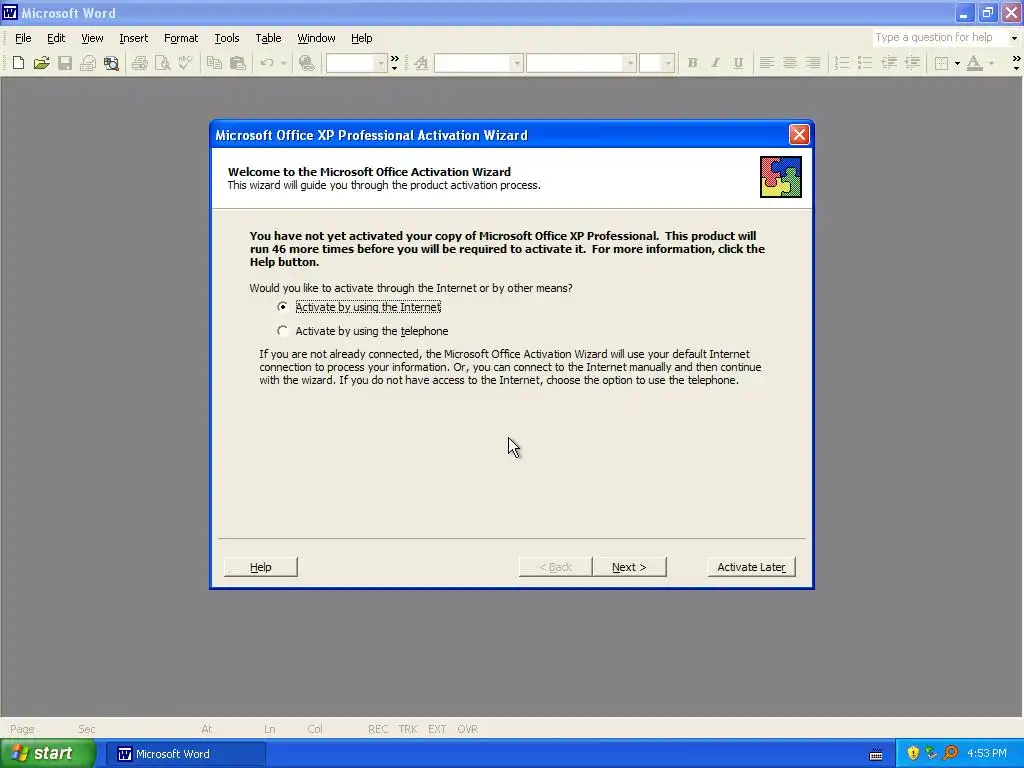Toggle Italic formatting
Viewport: 1024px width, 768px height.
[715, 63]
